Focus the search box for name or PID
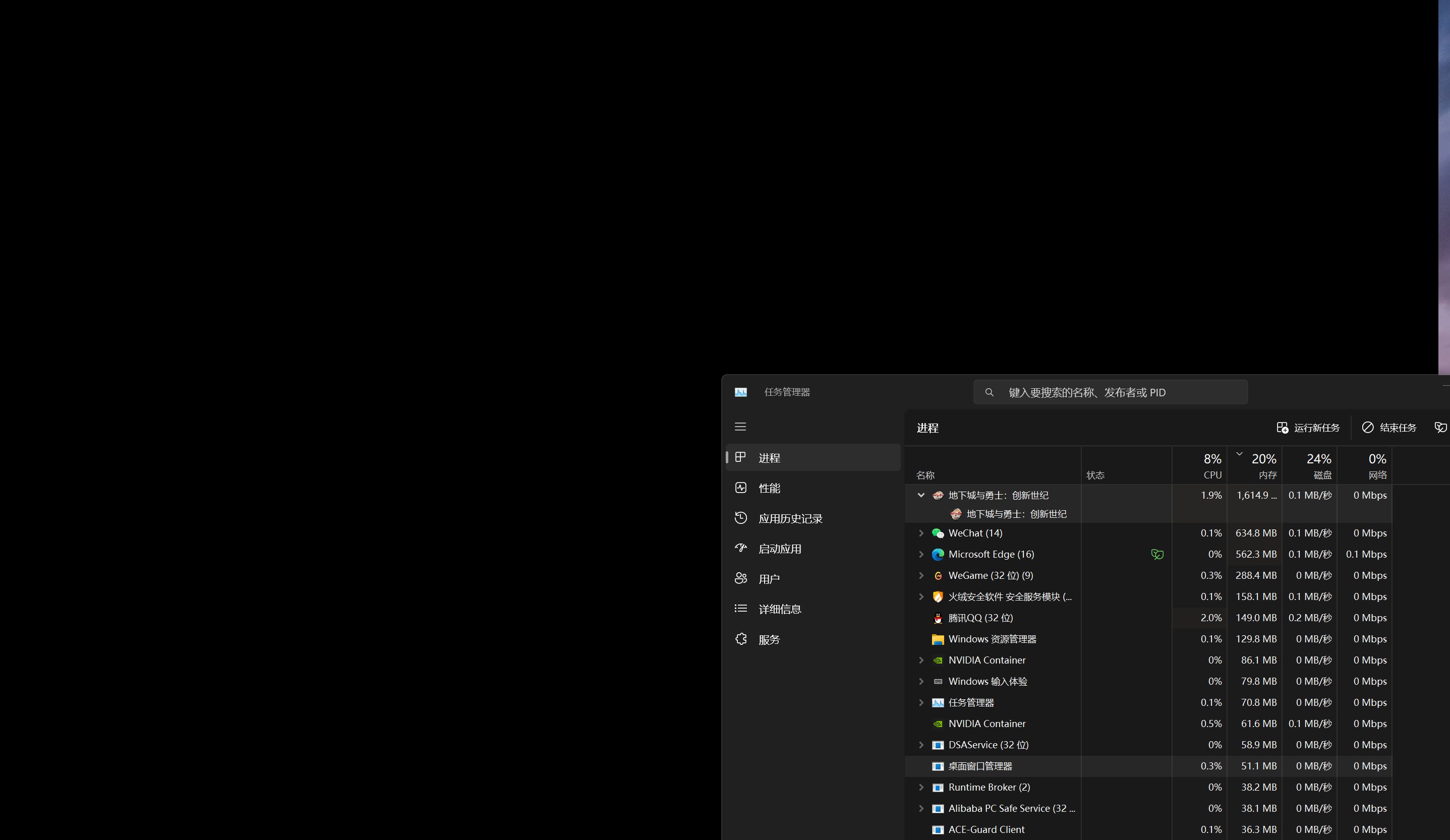The width and height of the screenshot is (1450, 840). tap(1111, 392)
